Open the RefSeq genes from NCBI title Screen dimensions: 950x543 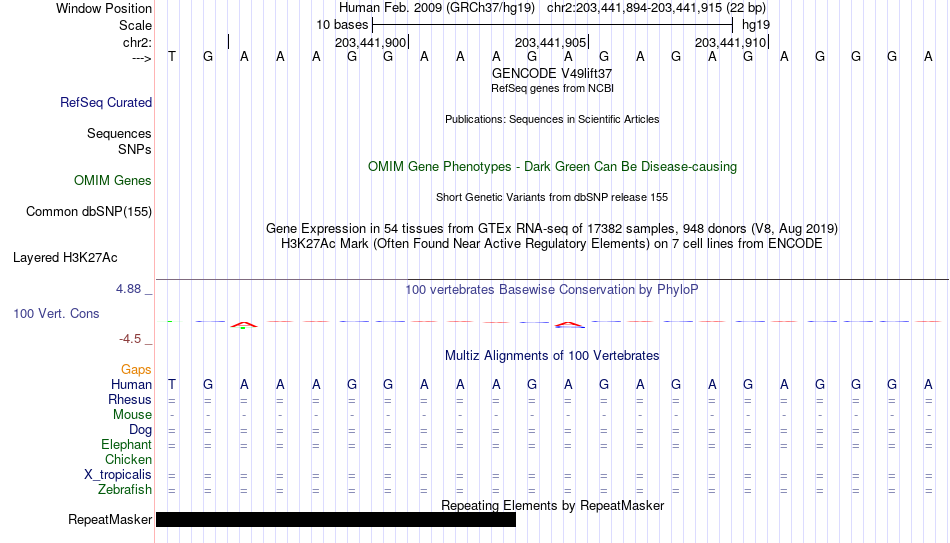[552, 88]
